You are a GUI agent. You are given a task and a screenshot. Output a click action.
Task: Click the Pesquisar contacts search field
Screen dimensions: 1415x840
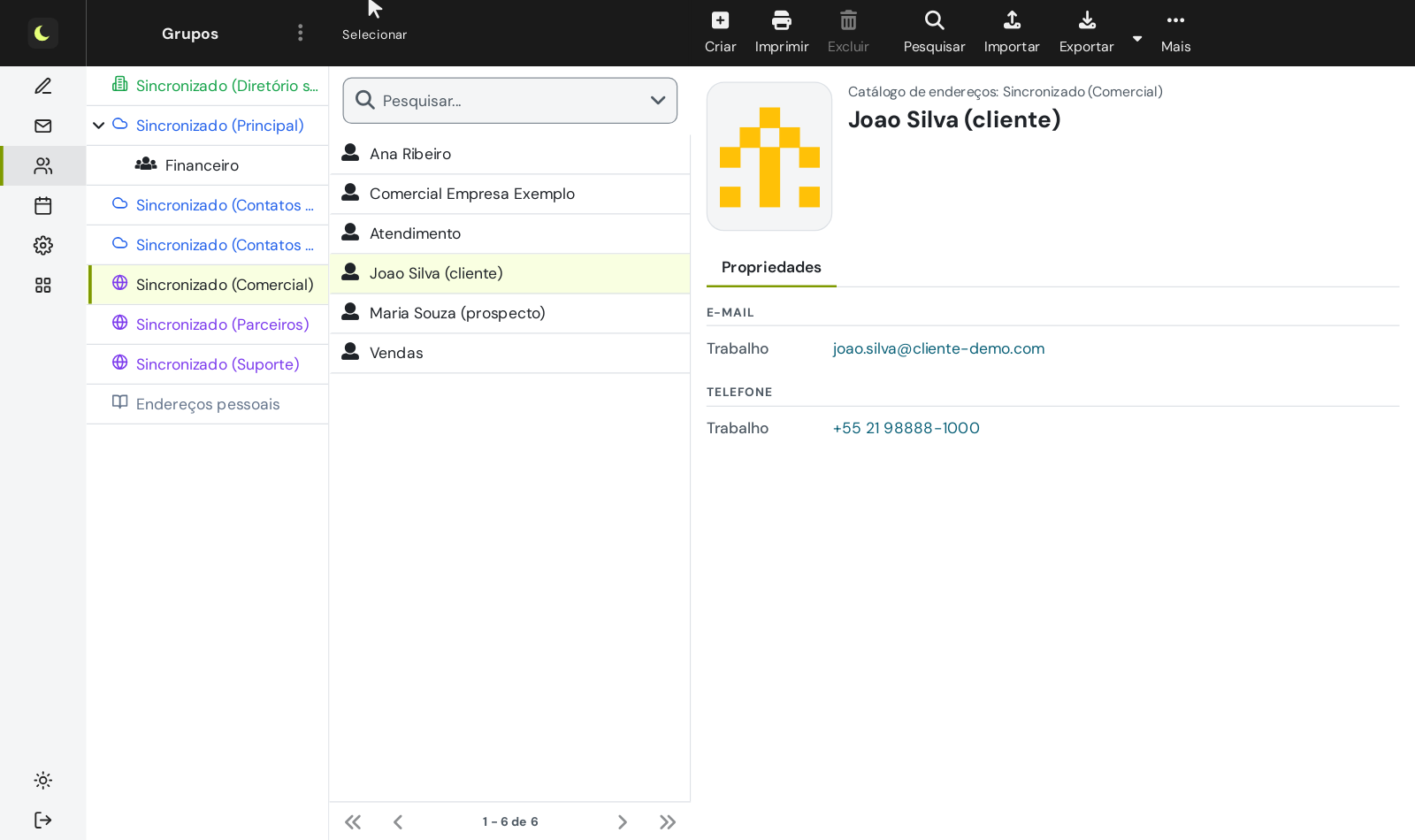pyautogui.click(x=510, y=101)
